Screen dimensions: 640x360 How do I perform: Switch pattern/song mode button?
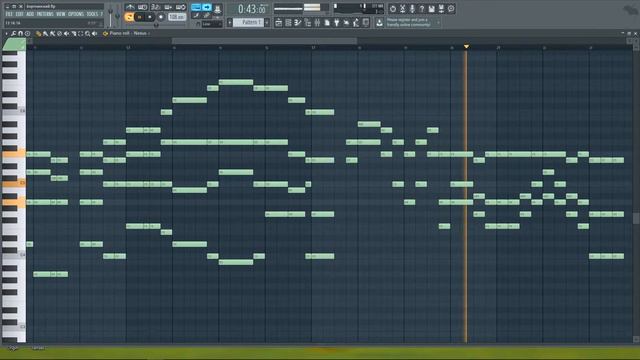(x=129, y=17)
